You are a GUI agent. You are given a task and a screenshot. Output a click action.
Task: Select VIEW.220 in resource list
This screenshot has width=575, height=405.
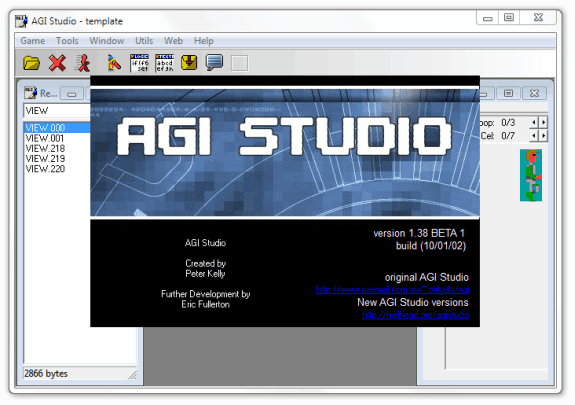[x=57, y=169]
